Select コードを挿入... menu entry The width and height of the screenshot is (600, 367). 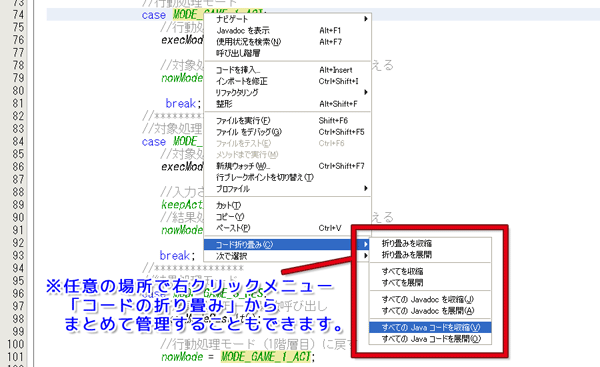click(287, 70)
